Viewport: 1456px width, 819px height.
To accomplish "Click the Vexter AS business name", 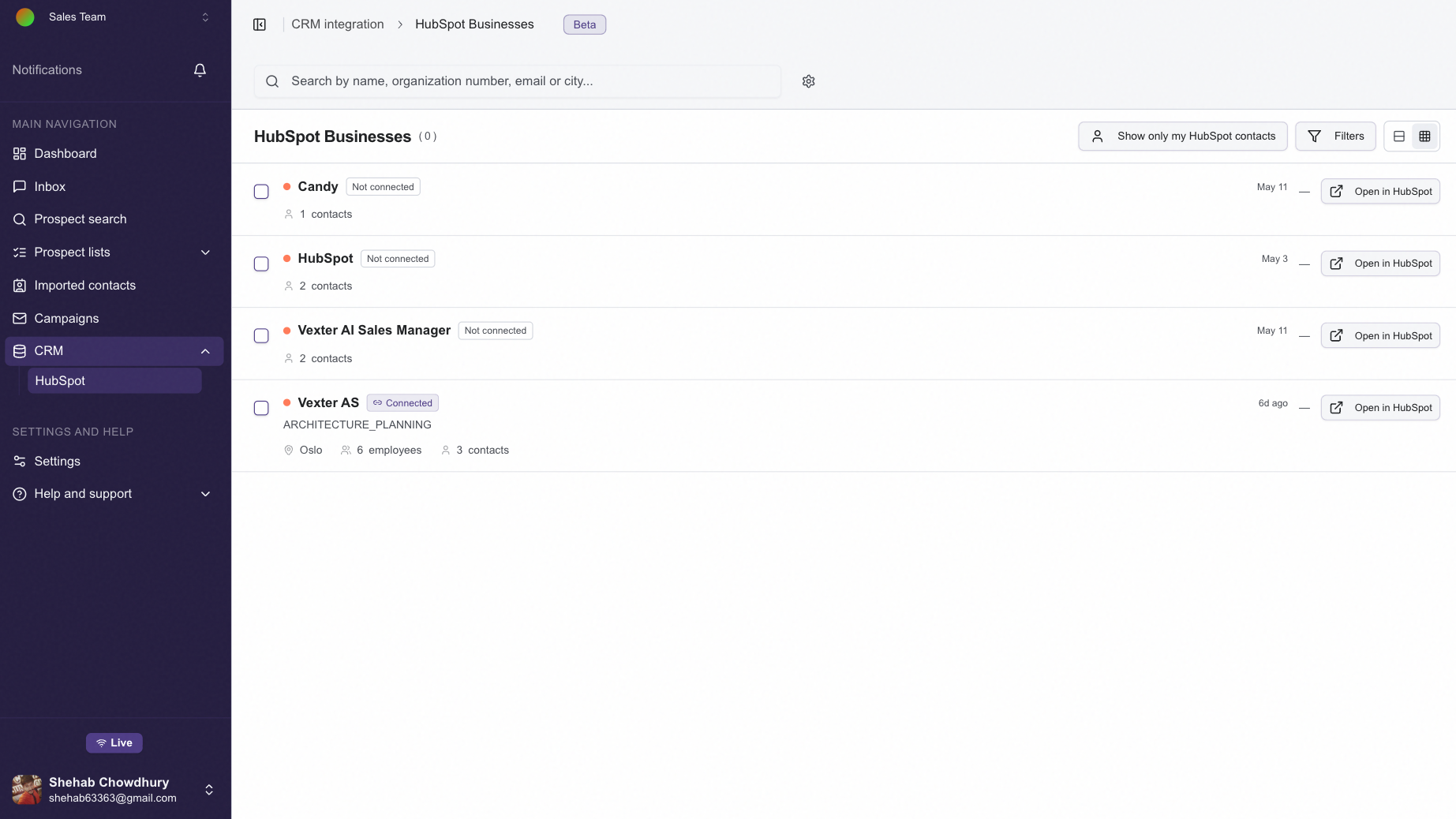I will pos(328,403).
